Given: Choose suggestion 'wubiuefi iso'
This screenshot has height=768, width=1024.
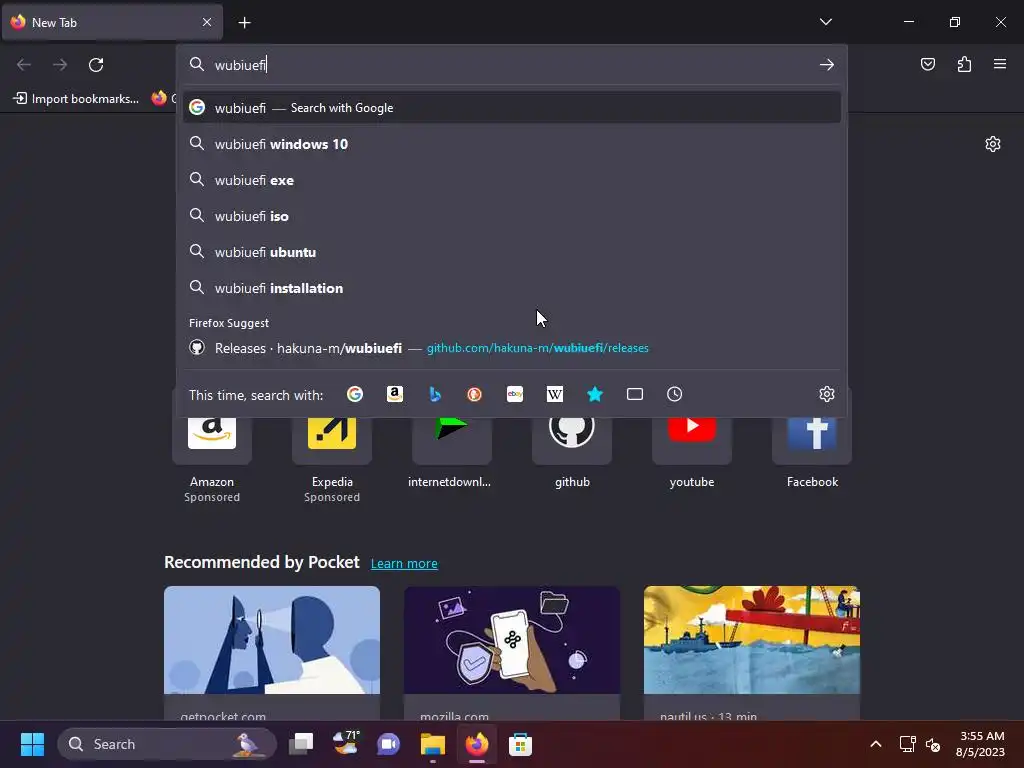Looking at the screenshot, I should (x=512, y=216).
